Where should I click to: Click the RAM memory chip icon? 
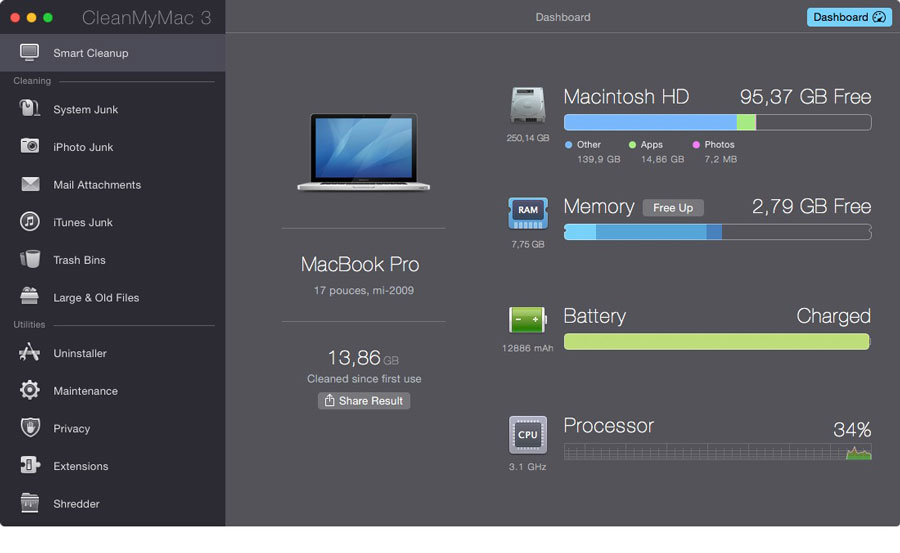point(527,214)
